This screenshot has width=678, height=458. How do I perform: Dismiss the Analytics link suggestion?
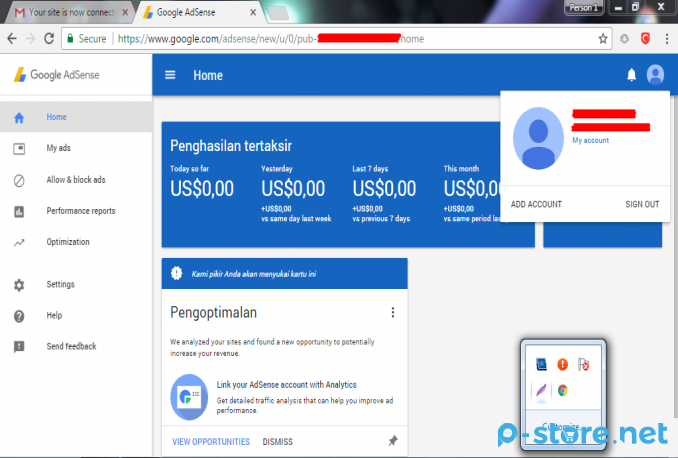[278, 441]
